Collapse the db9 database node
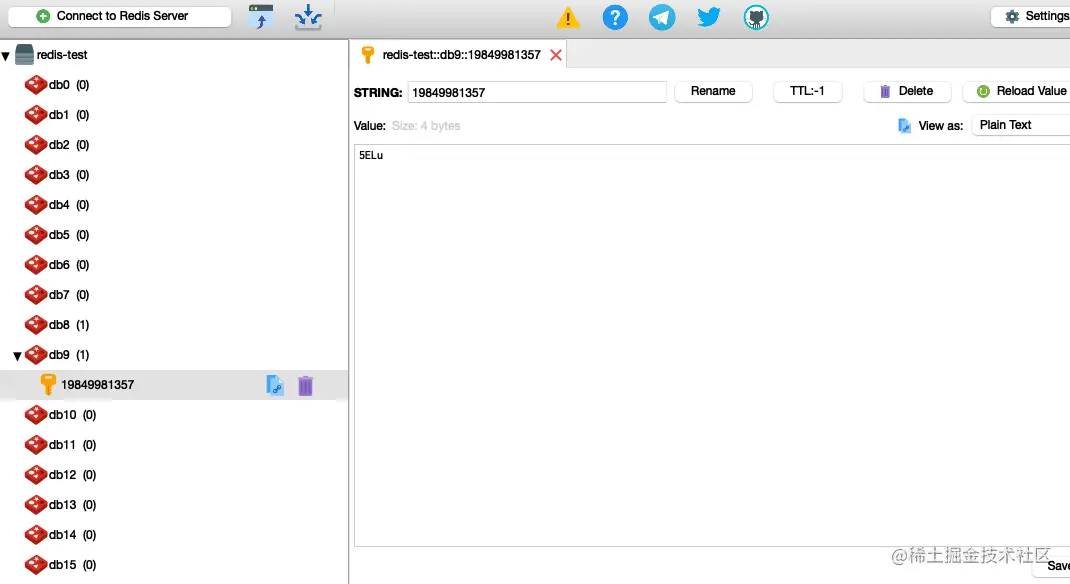The width and height of the screenshot is (1070, 584). pyautogui.click(x=18, y=355)
